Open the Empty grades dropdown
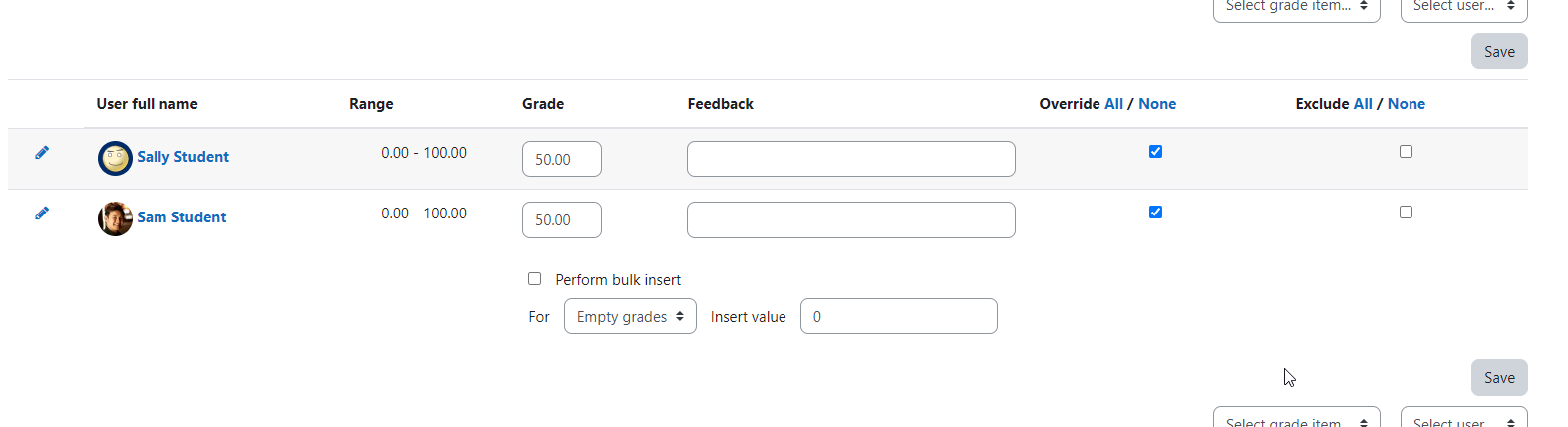The width and height of the screenshot is (1568, 427). click(630, 316)
